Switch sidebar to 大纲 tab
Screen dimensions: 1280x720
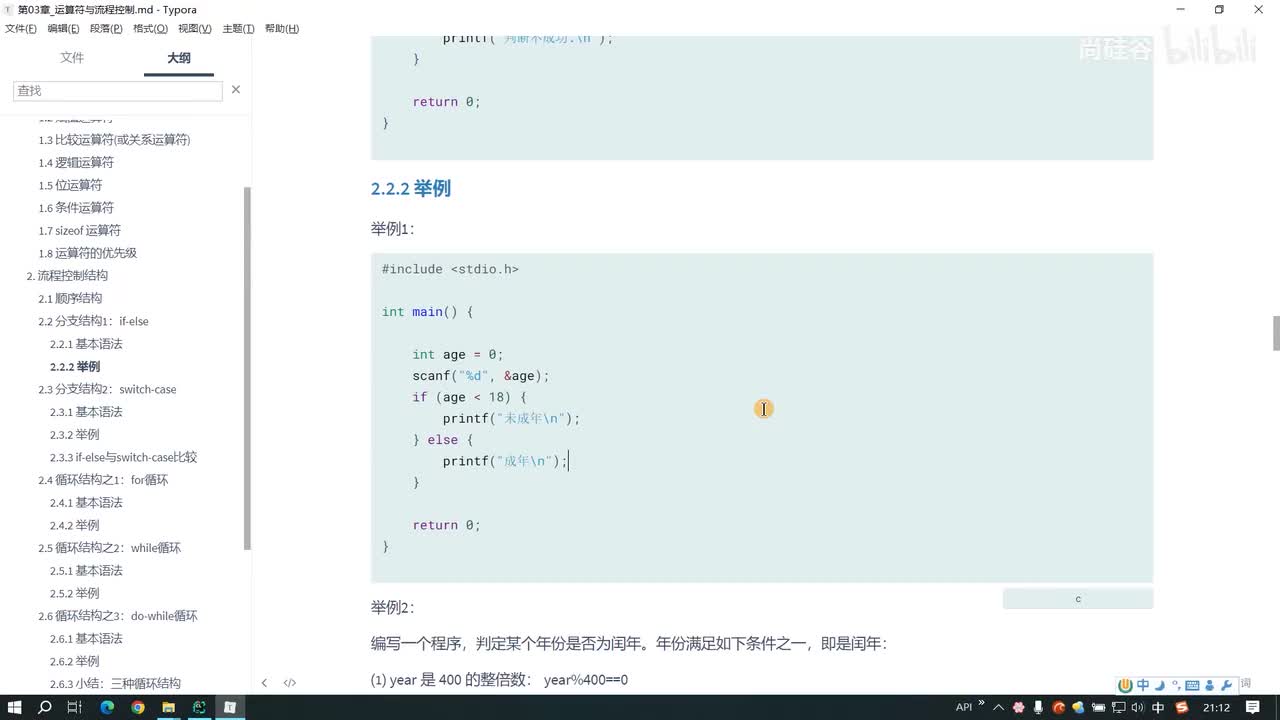pyautogui.click(x=179, y=58)
